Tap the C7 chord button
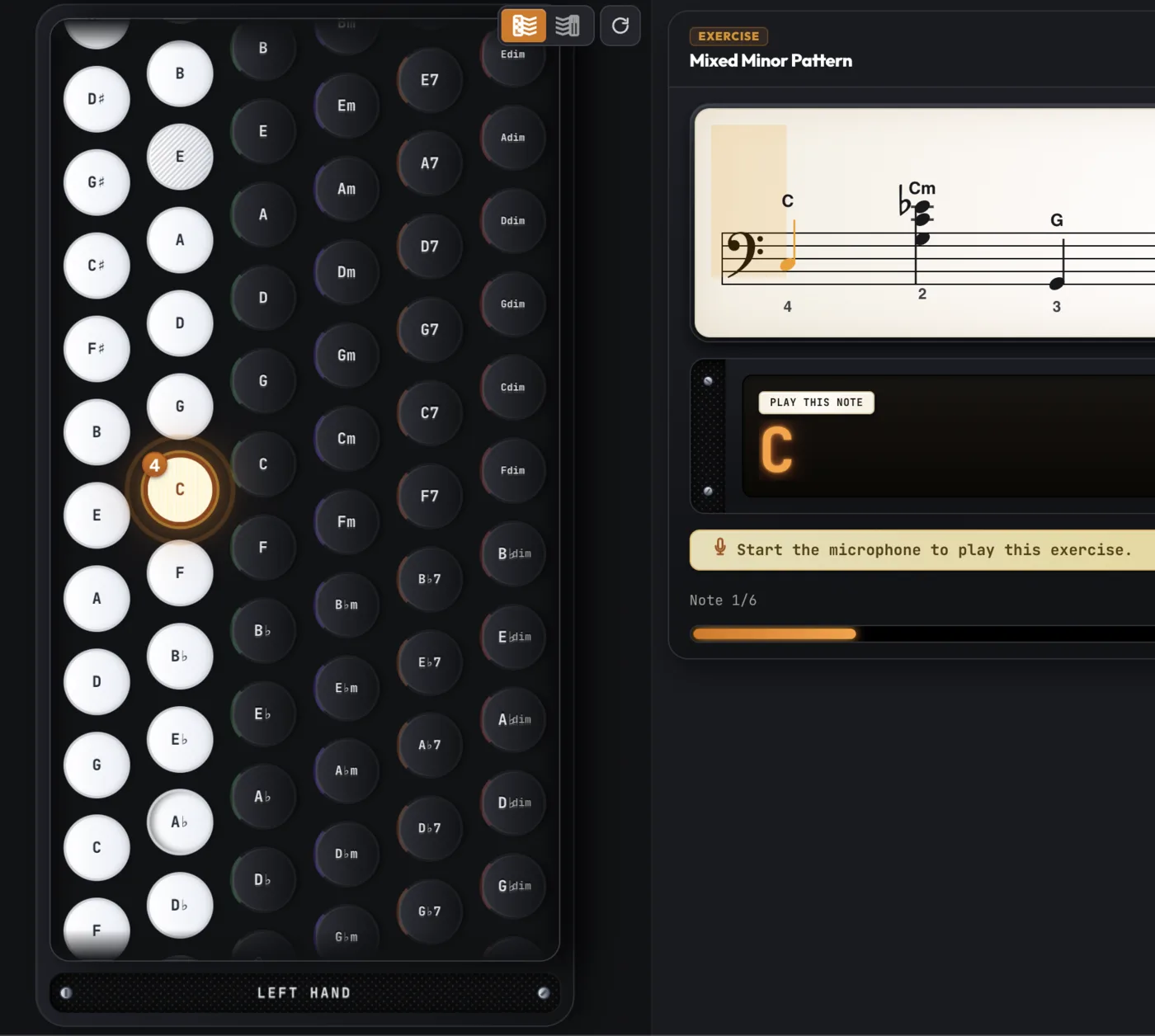 pos(430,413)
